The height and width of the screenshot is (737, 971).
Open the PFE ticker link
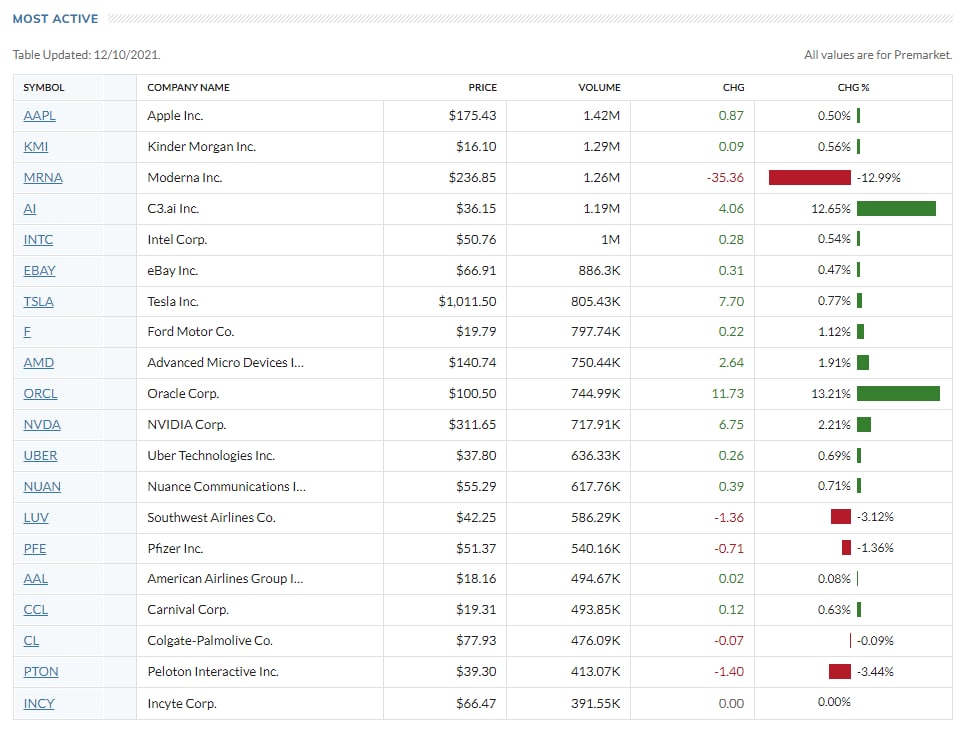[x=35, y=549]
